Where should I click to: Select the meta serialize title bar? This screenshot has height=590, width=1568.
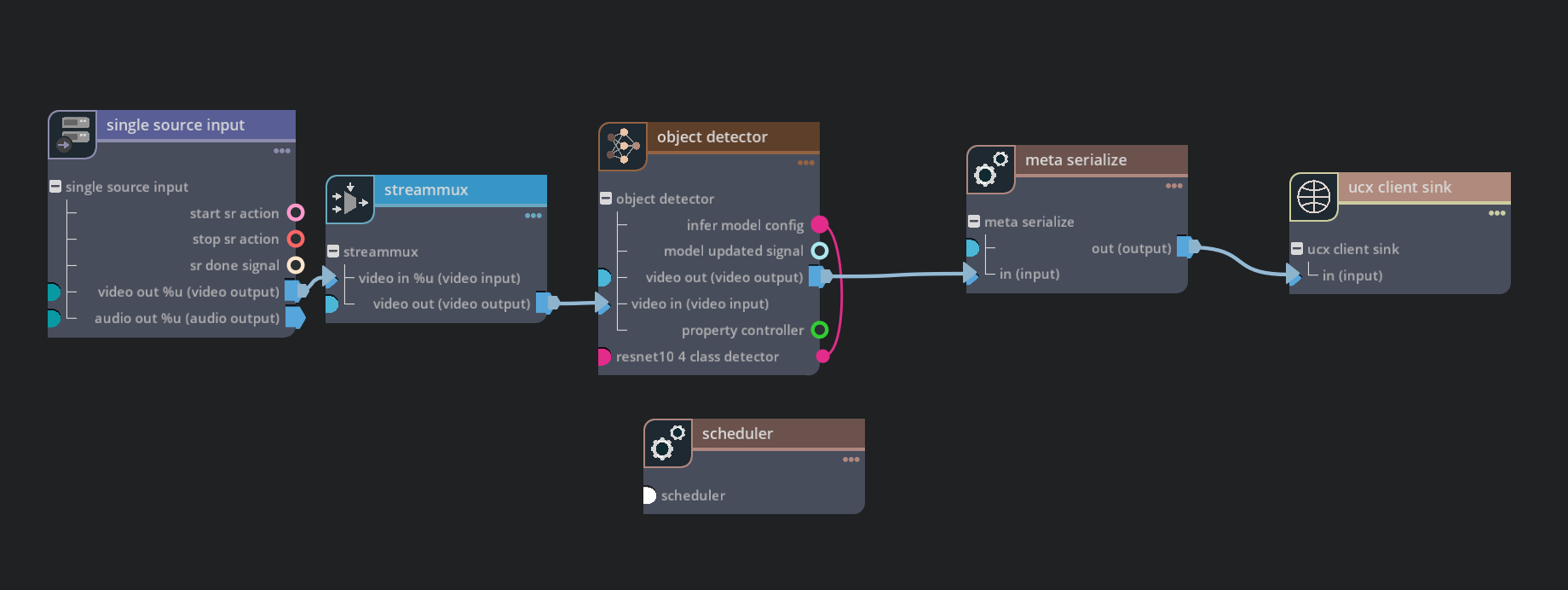1102,160
